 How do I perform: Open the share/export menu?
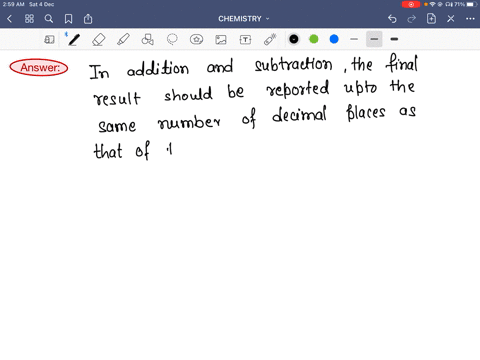pyautogui.click(x=88, y=19)
